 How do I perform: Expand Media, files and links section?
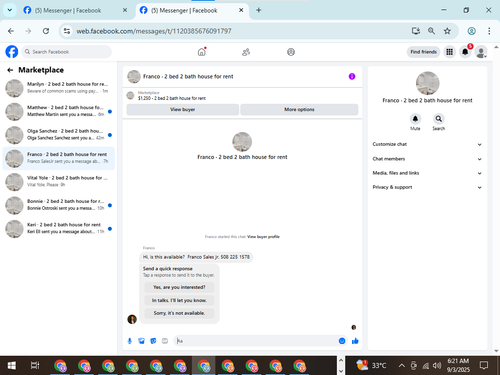(427, 173)
